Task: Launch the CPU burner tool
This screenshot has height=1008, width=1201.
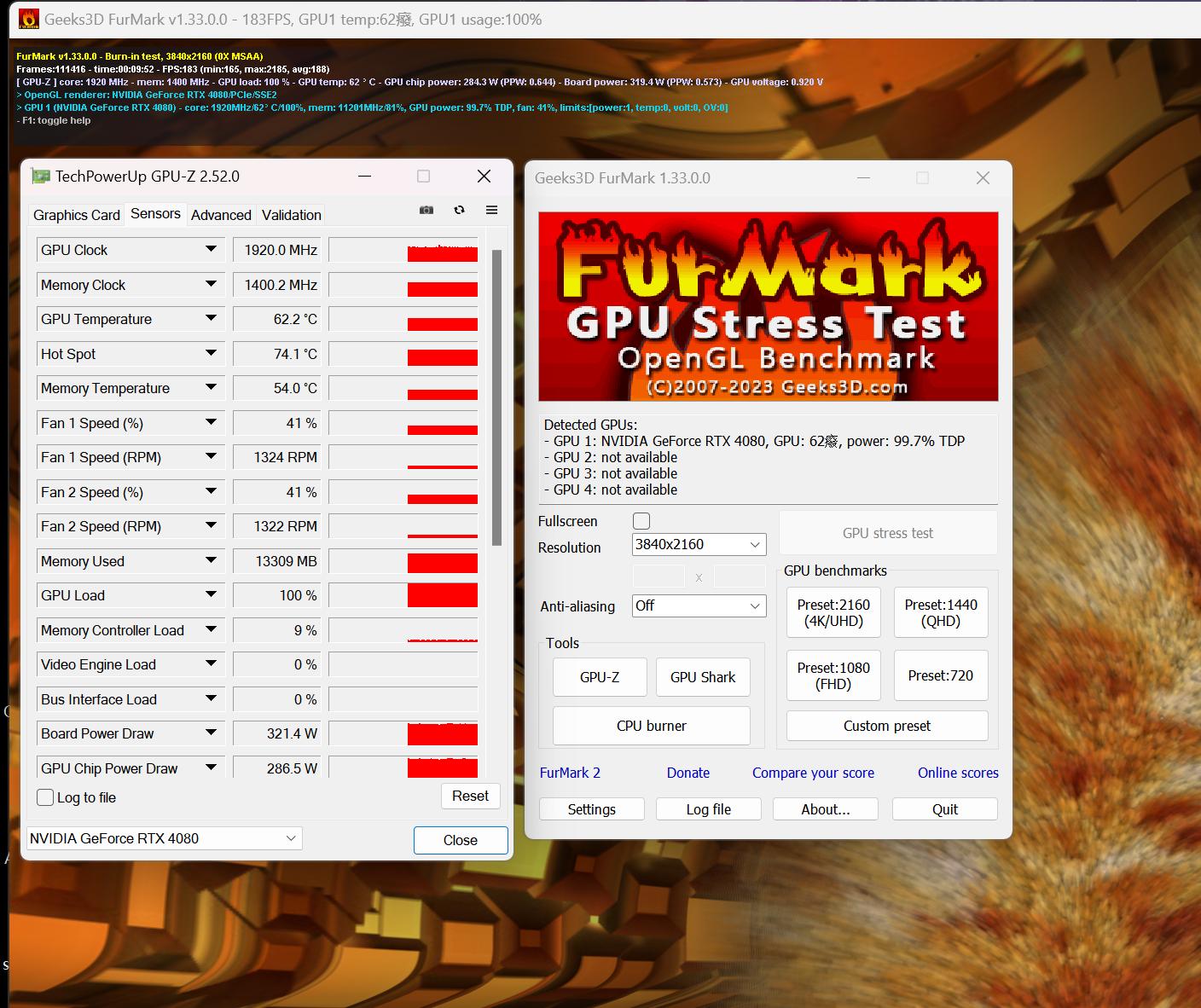Action: pyautogui.click(x=651, y=725)
